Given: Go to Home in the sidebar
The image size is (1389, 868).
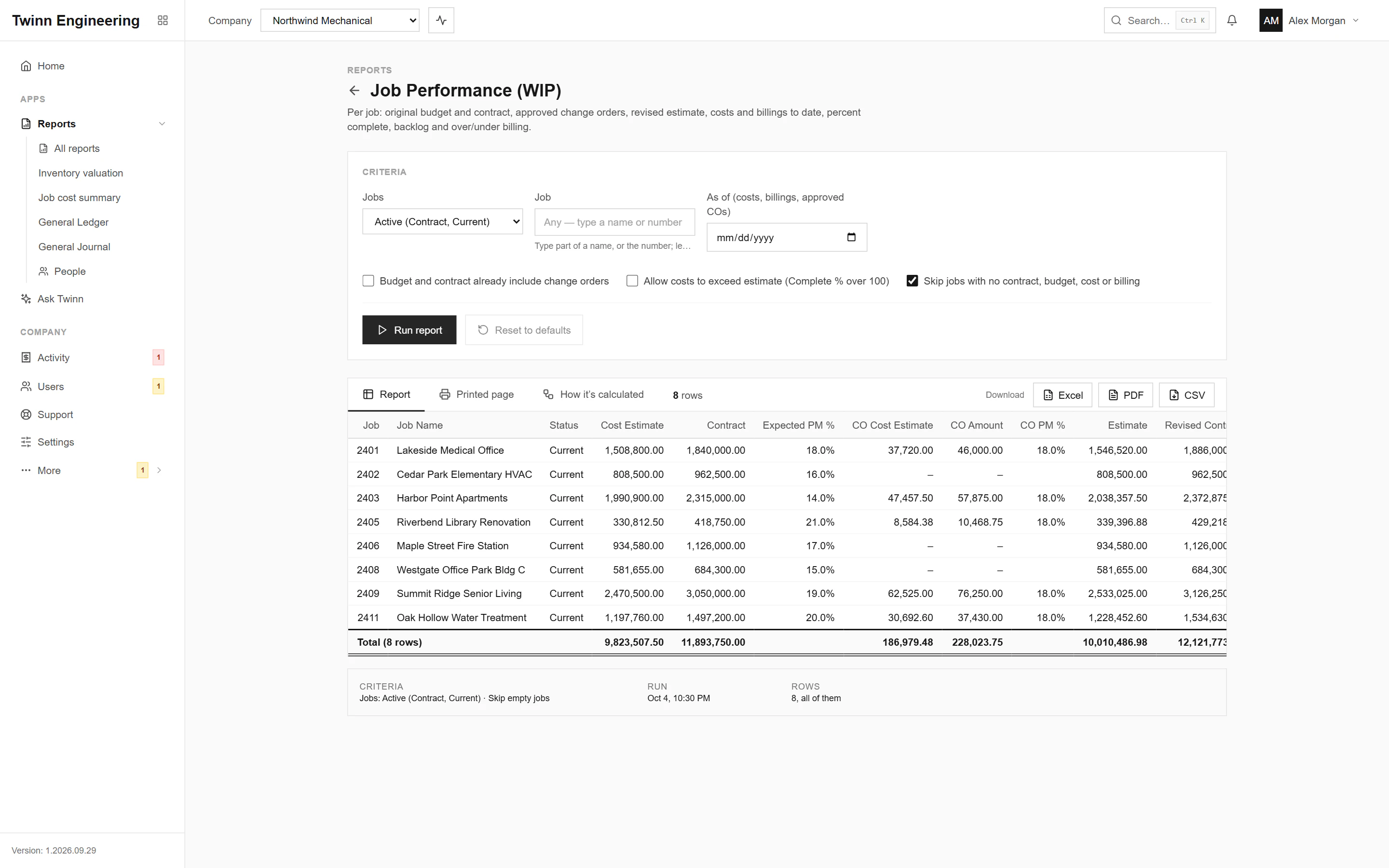Looking at the screenshot, I should tap(93, 66).
